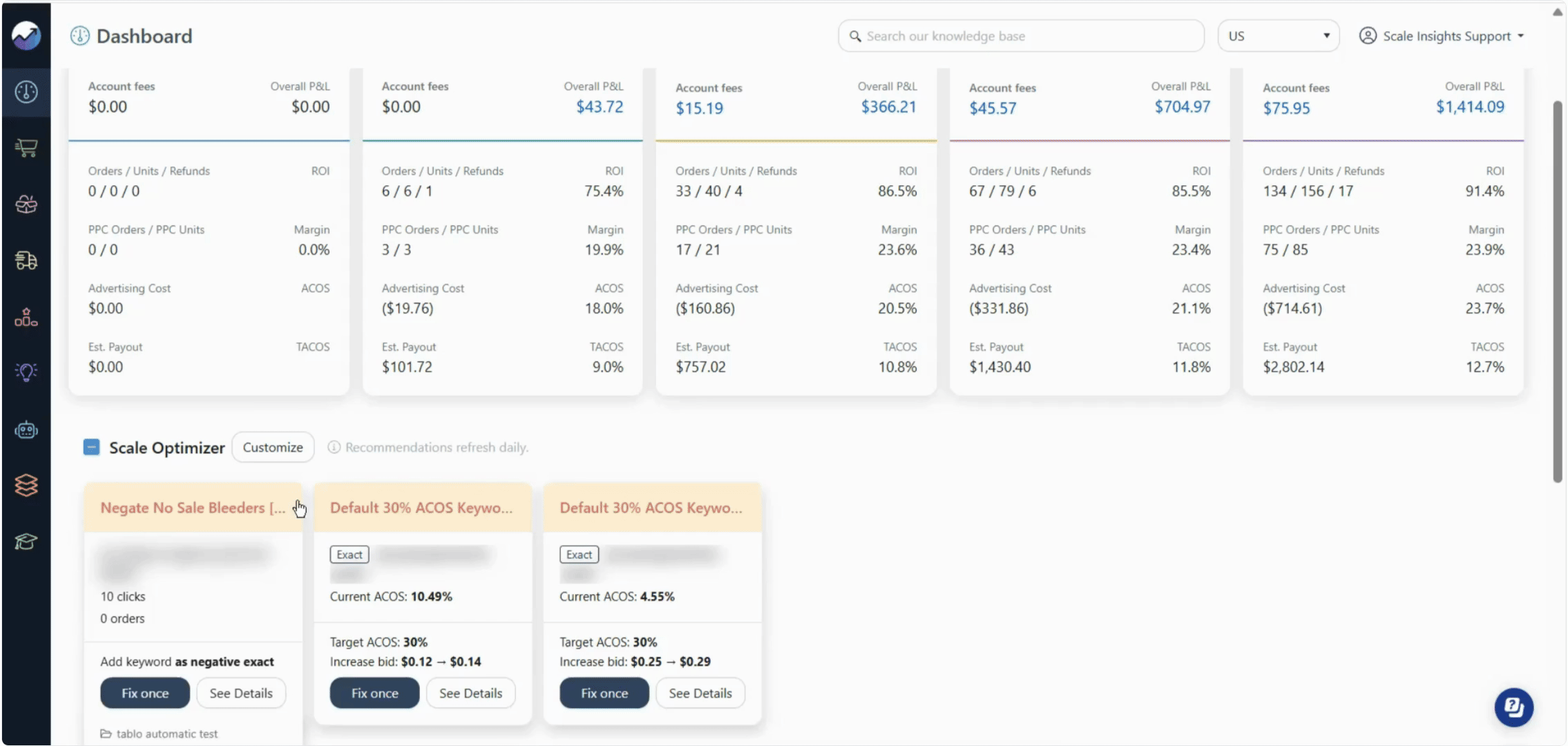1568x746 pixels.
Task: Click See Details on the 10.49% ACOS card
Action: pyautogui.click(x=470, y=693)
